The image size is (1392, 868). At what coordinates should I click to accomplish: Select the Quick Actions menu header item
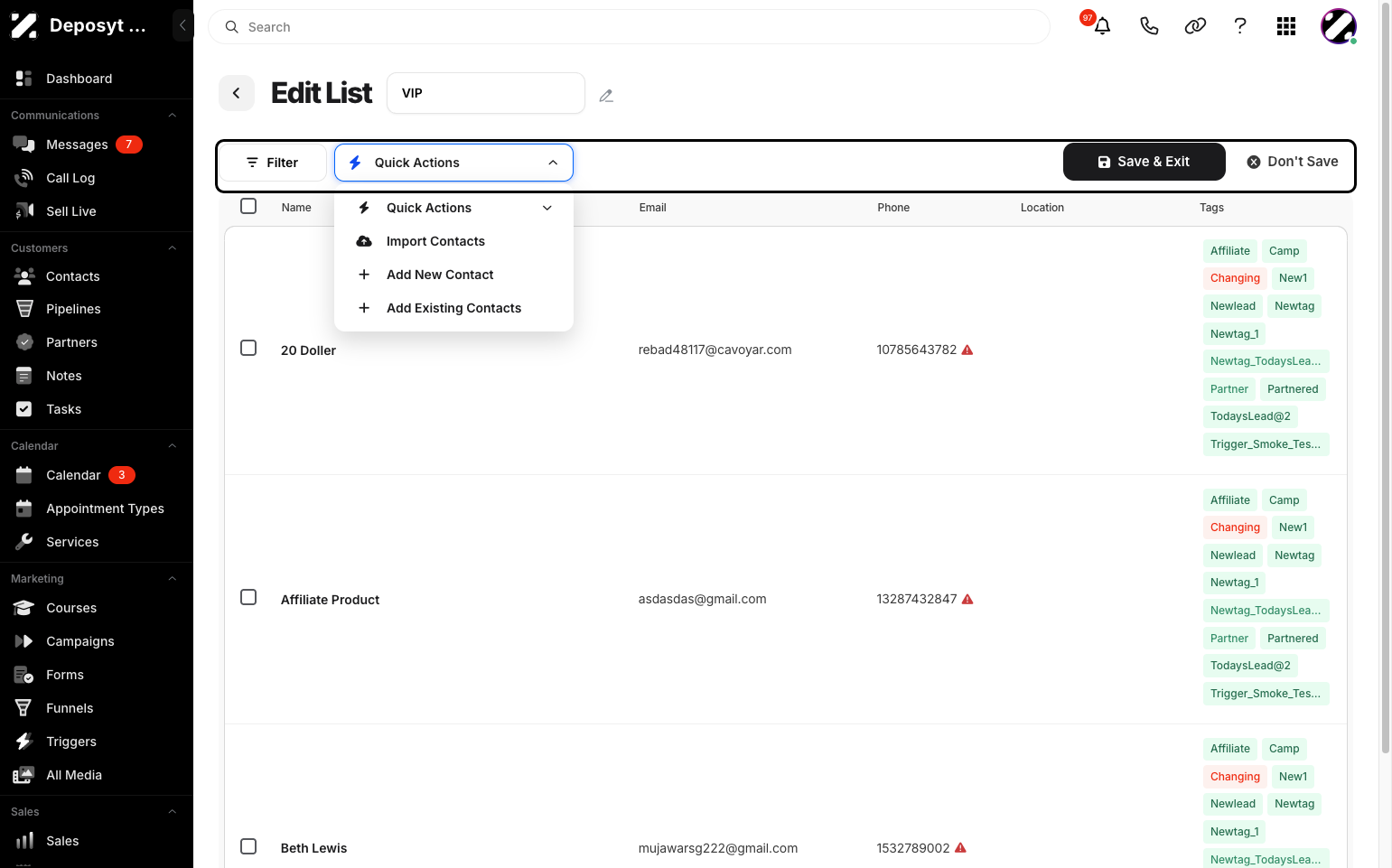[x=453, y=208]
